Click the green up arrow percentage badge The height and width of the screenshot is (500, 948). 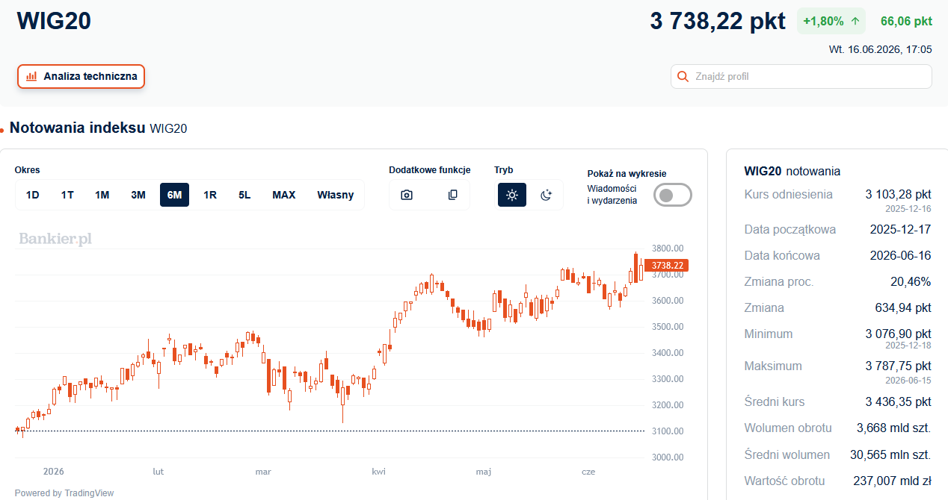831,21
